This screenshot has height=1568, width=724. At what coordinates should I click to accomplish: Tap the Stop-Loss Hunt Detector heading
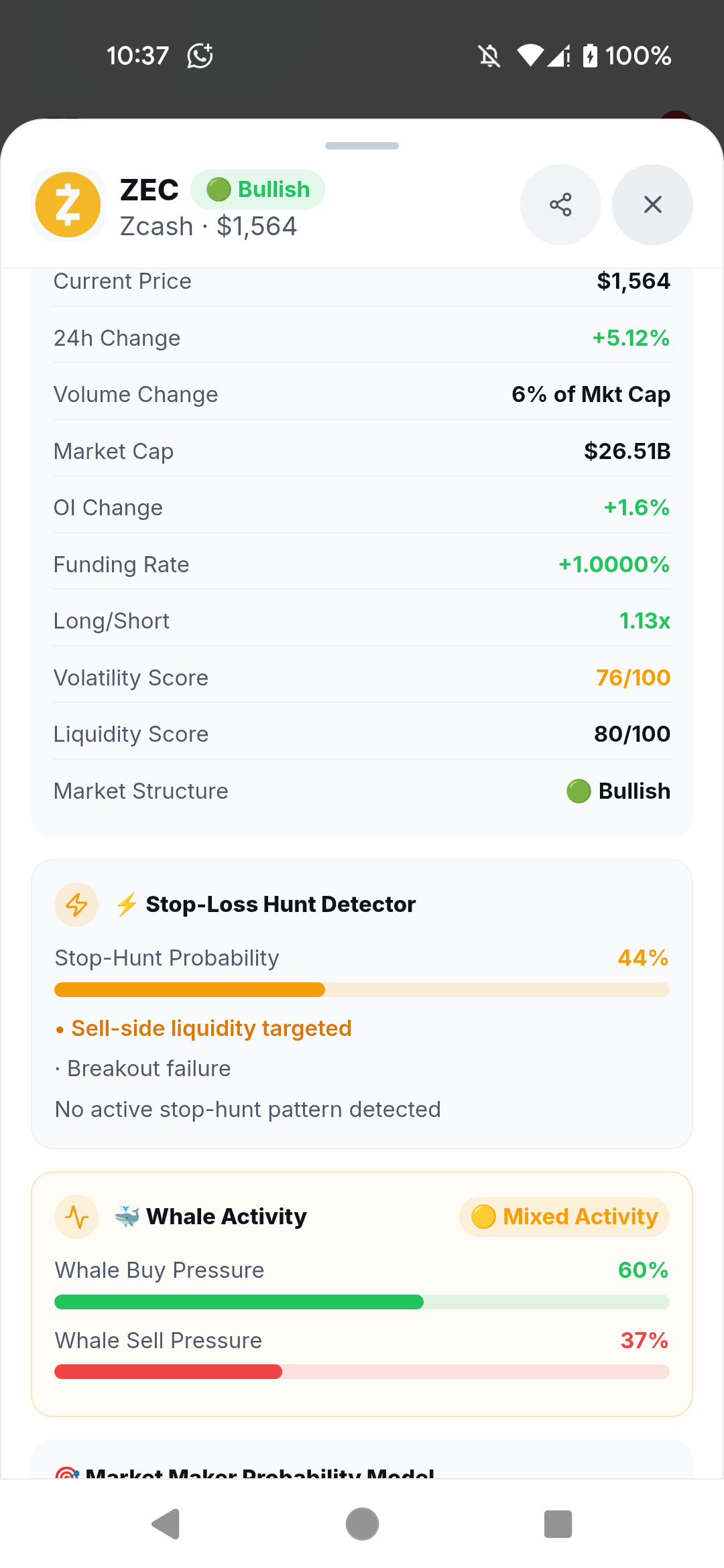pos(280,905)
